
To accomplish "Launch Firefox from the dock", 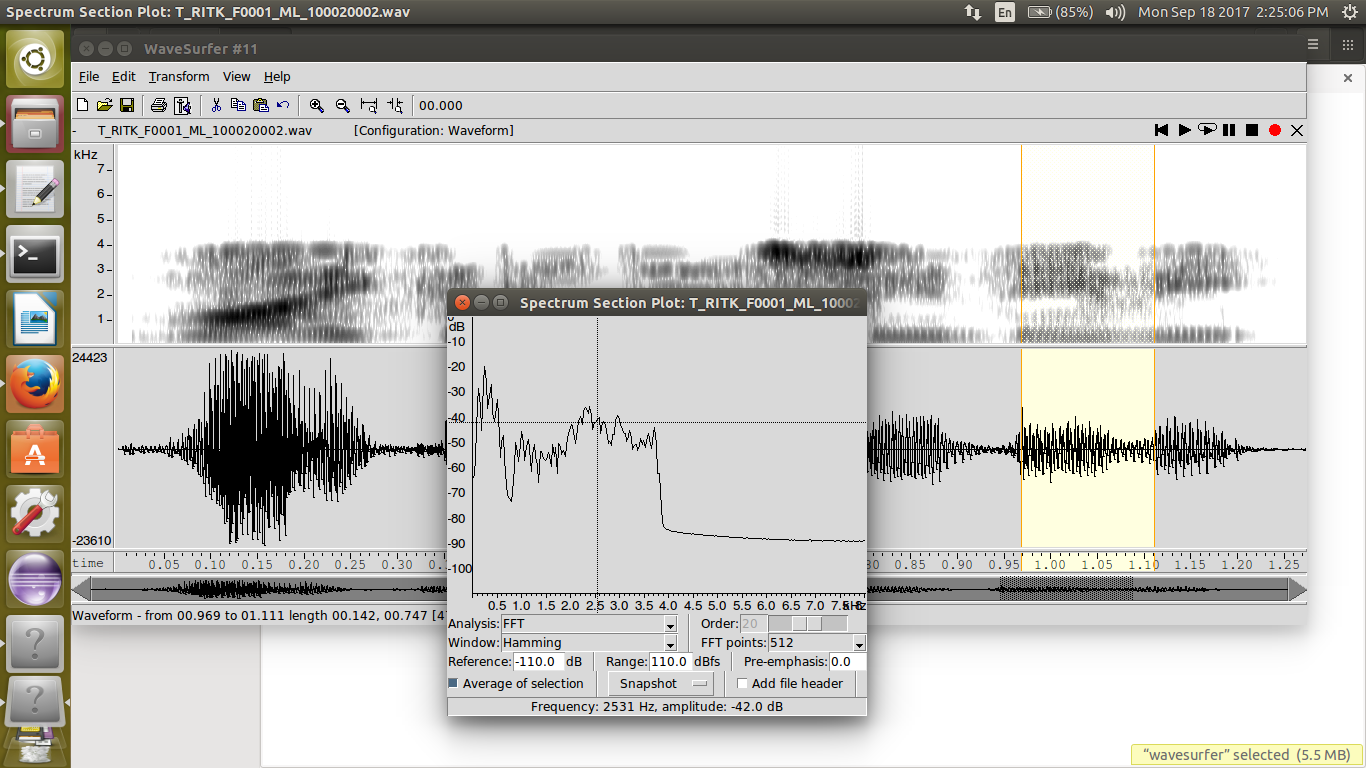I will pos(35,384).
